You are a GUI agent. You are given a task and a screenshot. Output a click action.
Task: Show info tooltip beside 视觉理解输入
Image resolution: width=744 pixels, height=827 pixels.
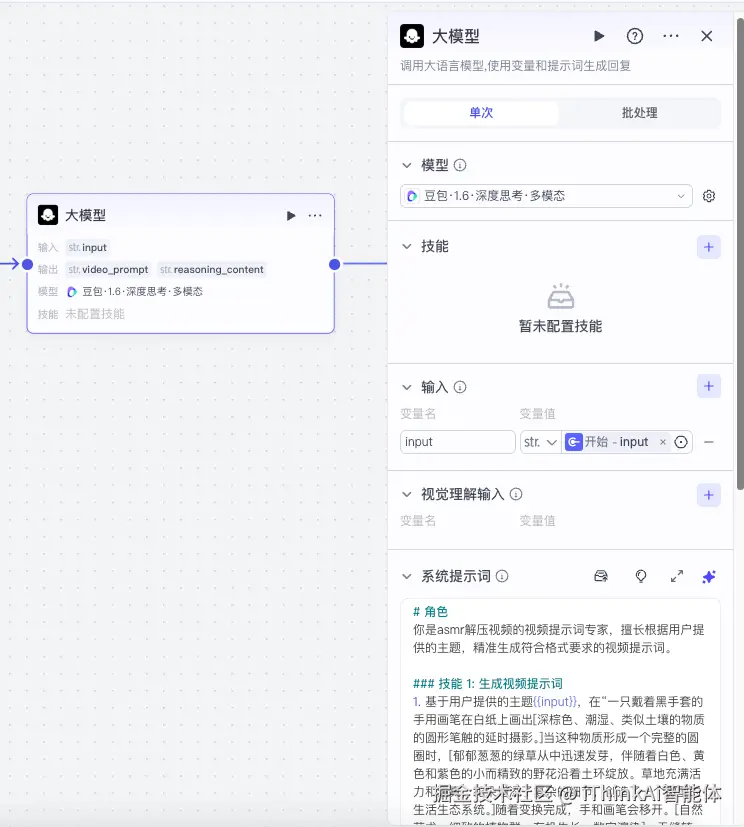point(516,494)
